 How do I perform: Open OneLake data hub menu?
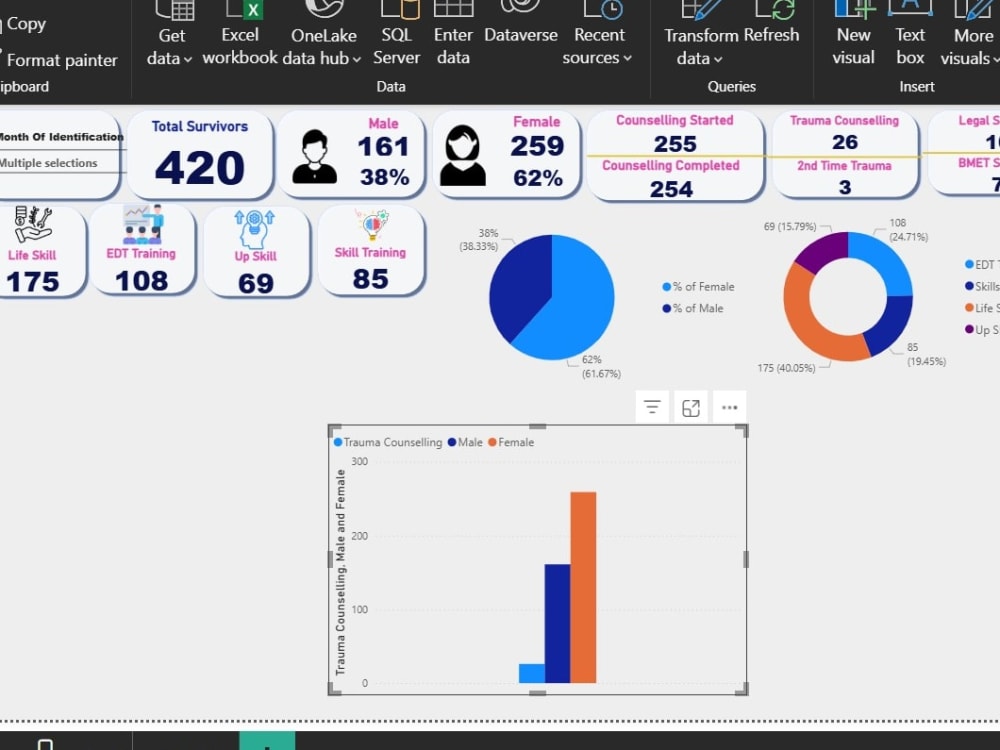tap(322, 34)
